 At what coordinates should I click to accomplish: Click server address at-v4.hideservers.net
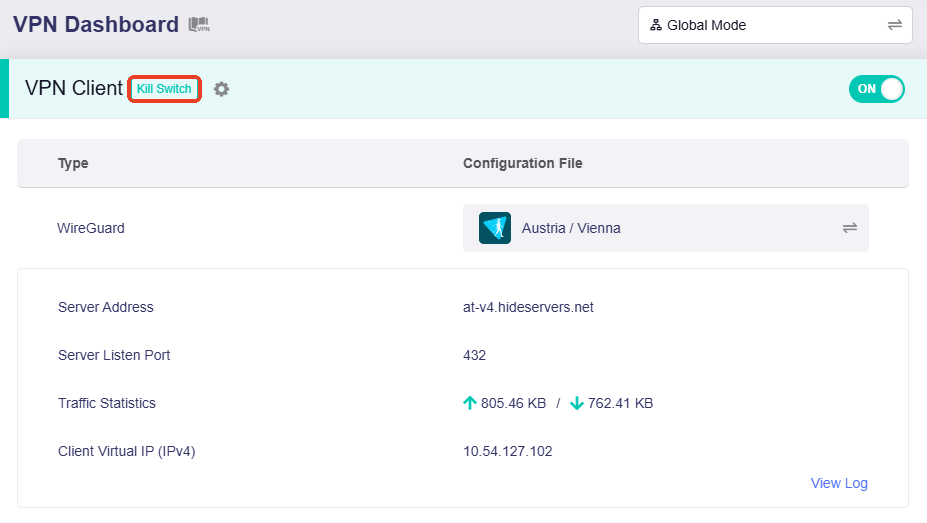pos(528,307)
